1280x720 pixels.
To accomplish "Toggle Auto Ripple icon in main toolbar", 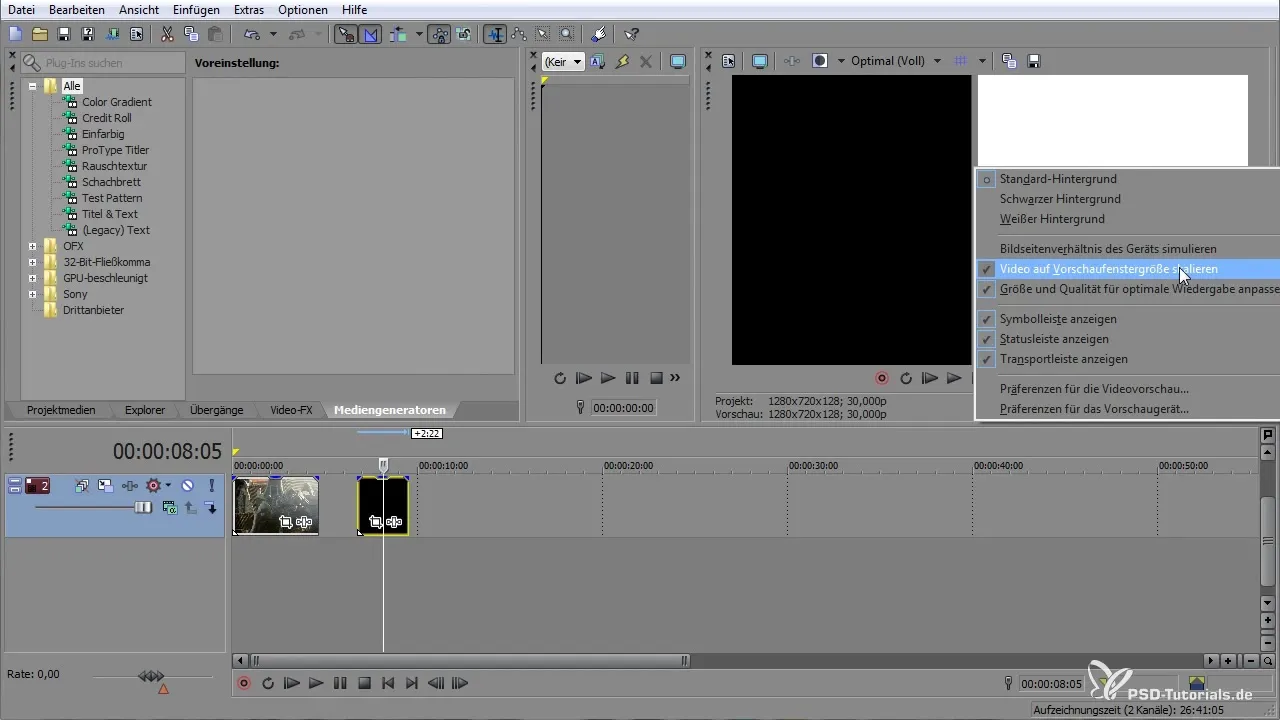I will (x=397, y=34).
